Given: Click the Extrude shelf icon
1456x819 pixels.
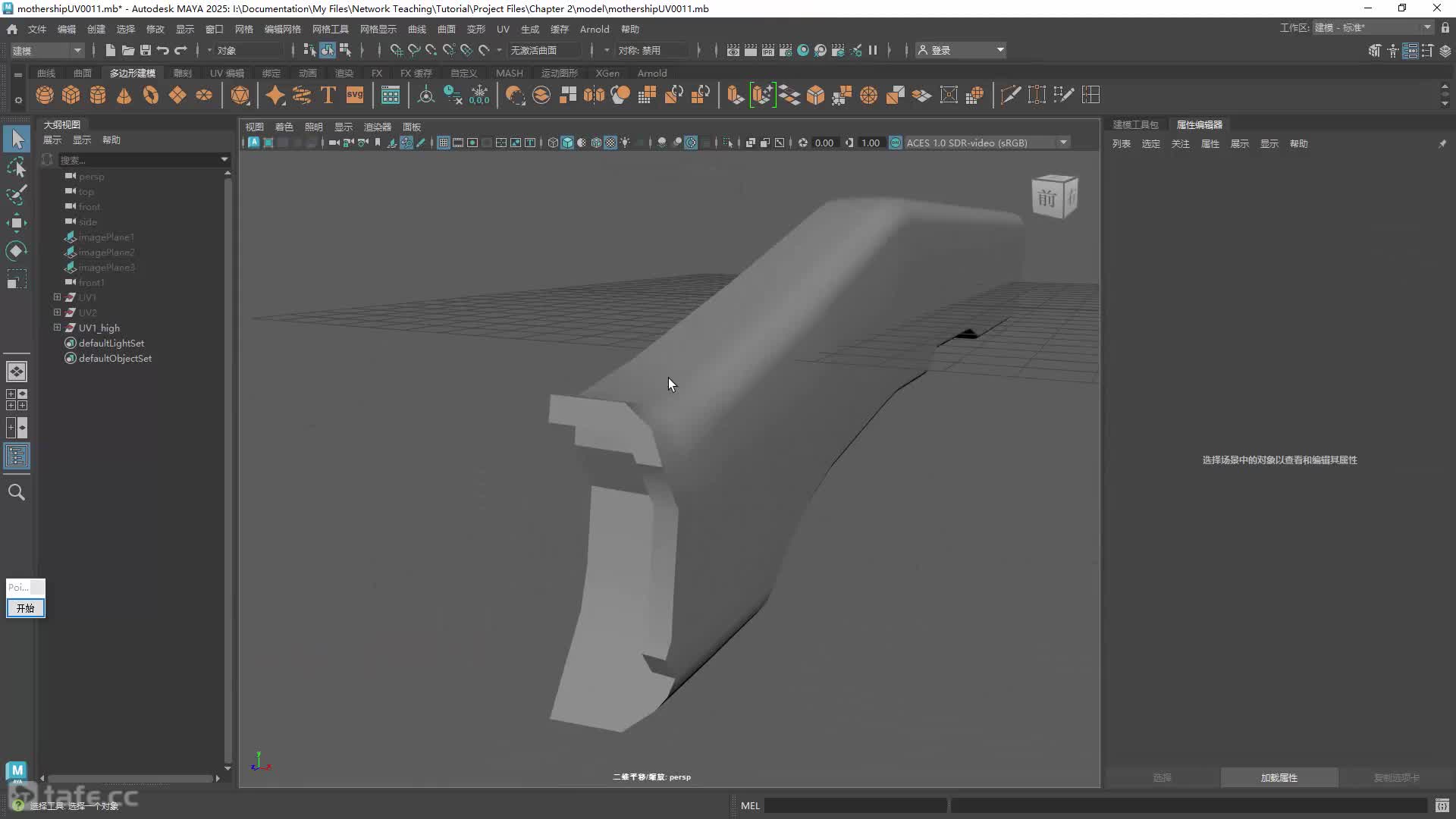Looking at the screenshot, I should (735, 95).
